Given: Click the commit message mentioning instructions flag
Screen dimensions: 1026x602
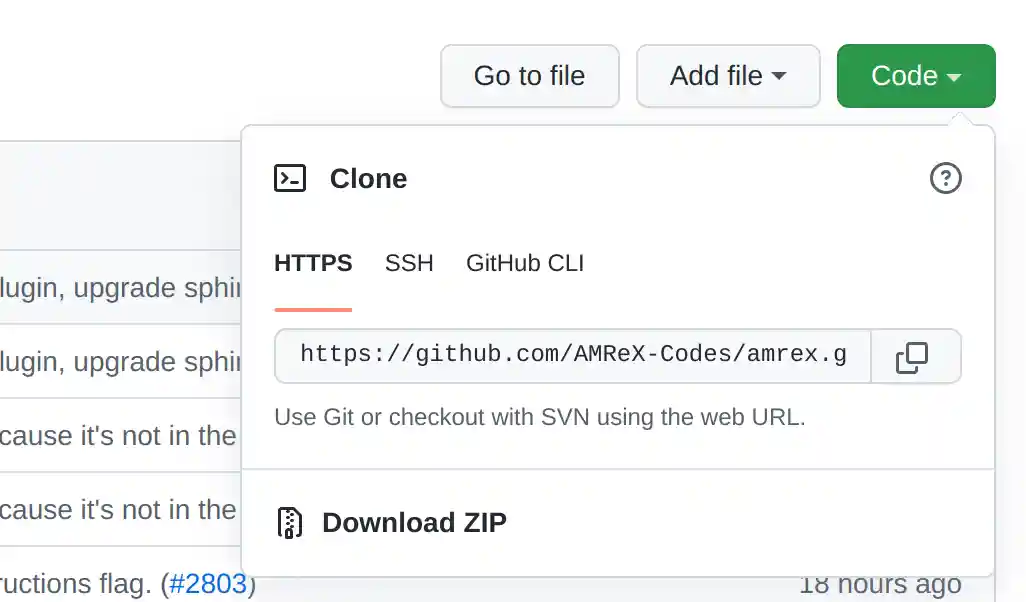Looking at the screenshot, I should 100,583.
